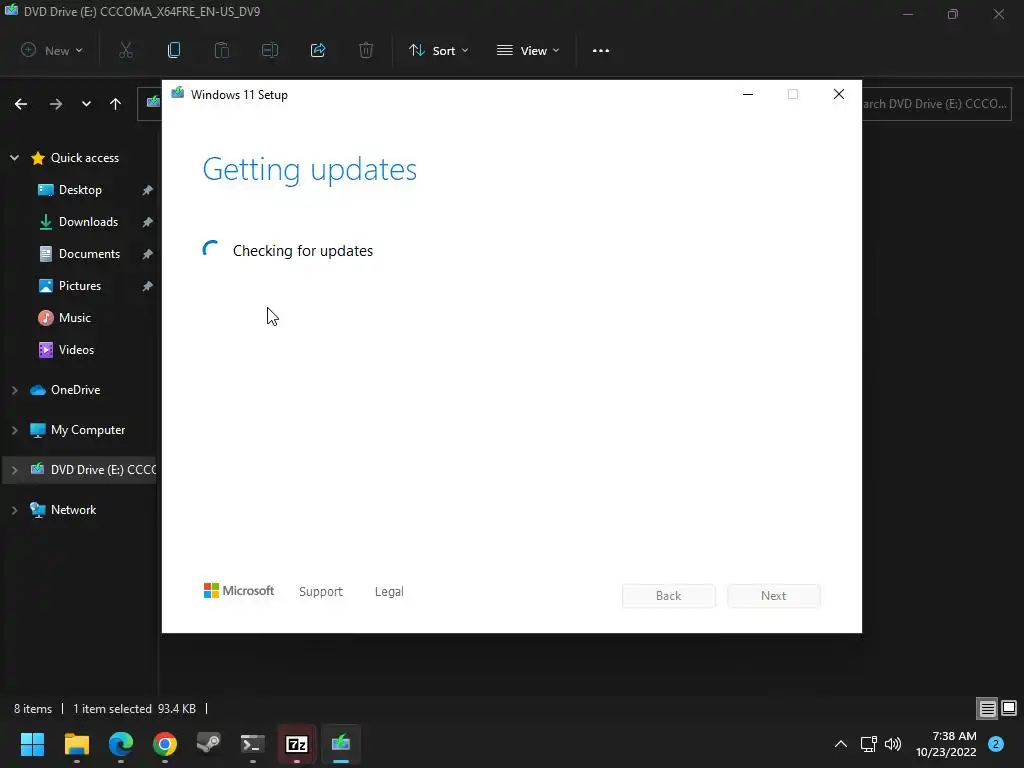Minimize the Windows 11 Setup window

748,95
